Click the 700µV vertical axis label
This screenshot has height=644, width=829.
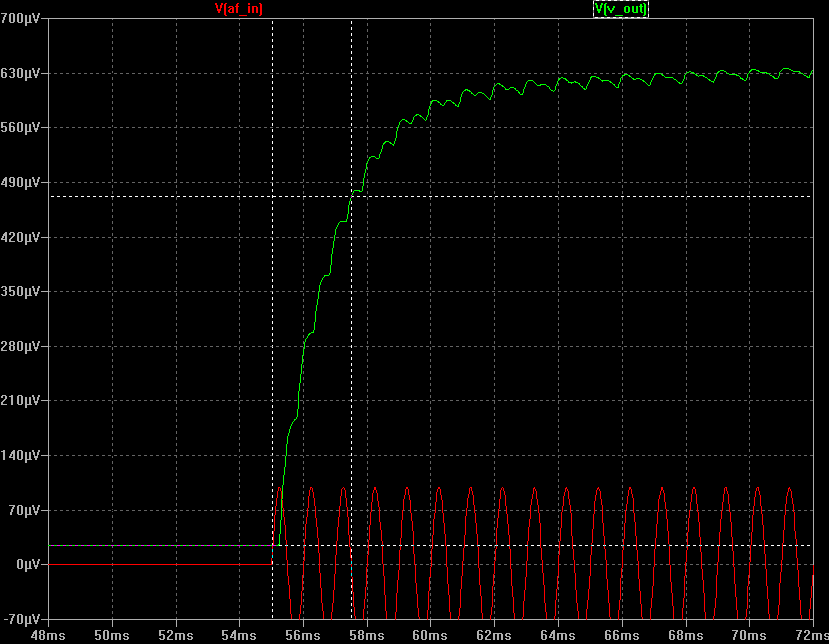coord(21,19)
